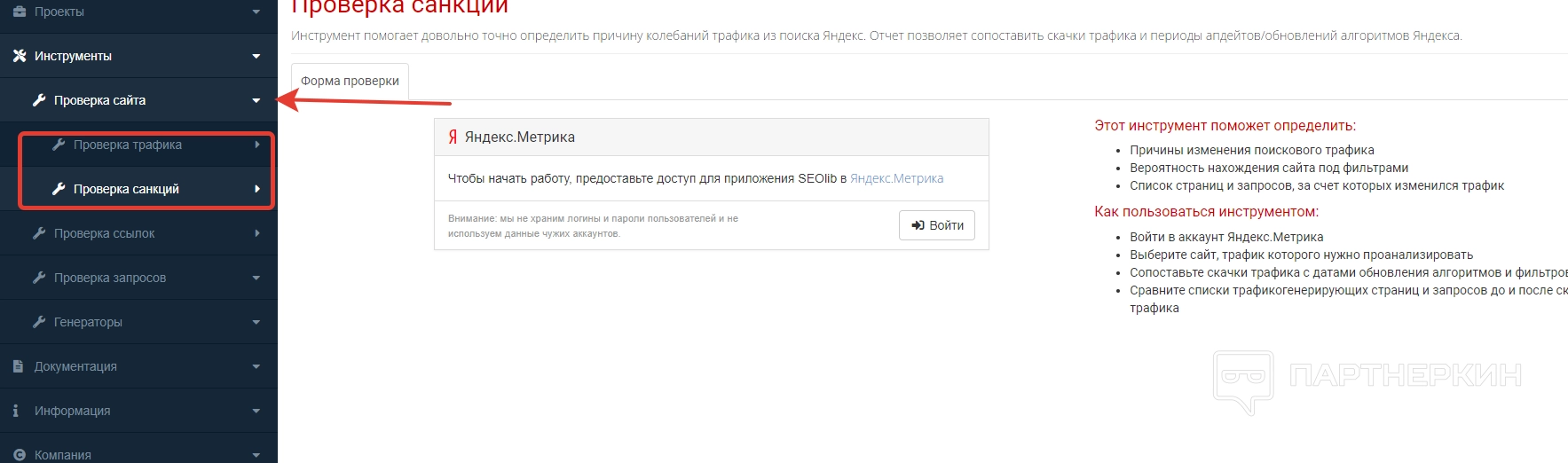Image resolution: width=1568 pixels, height=463 pixels.
Task: Expand the Генераторы dropdown arrow
Action: point(256,323)
